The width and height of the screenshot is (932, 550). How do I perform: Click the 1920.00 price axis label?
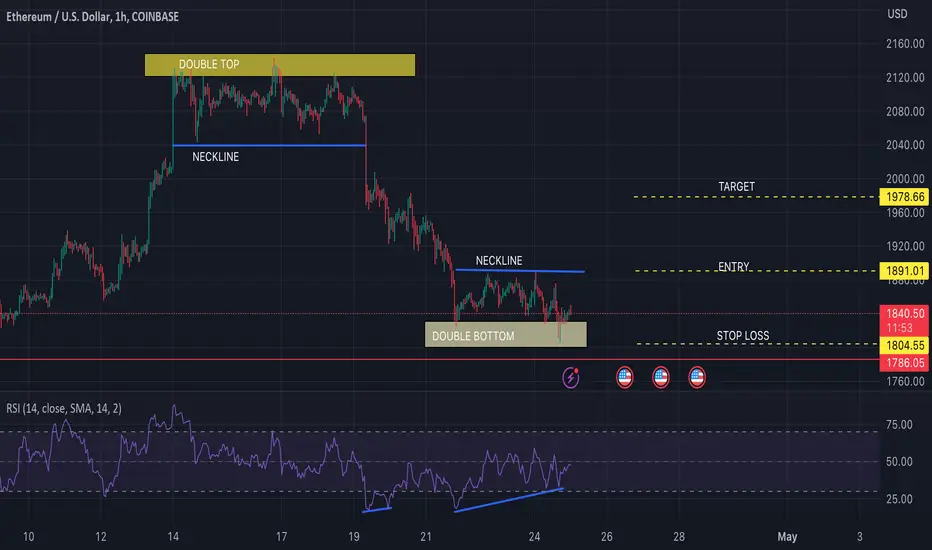click(905, 246)
